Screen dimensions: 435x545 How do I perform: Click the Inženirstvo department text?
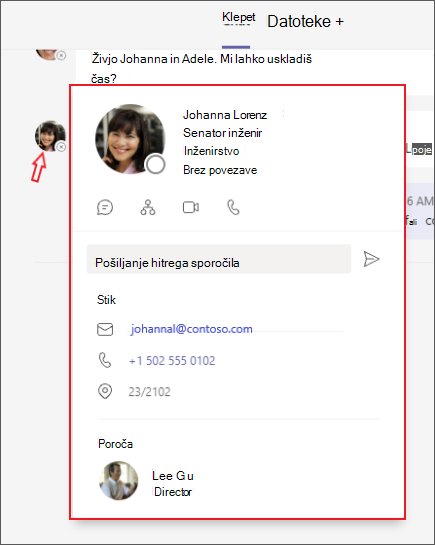click(x=211, y=151)
